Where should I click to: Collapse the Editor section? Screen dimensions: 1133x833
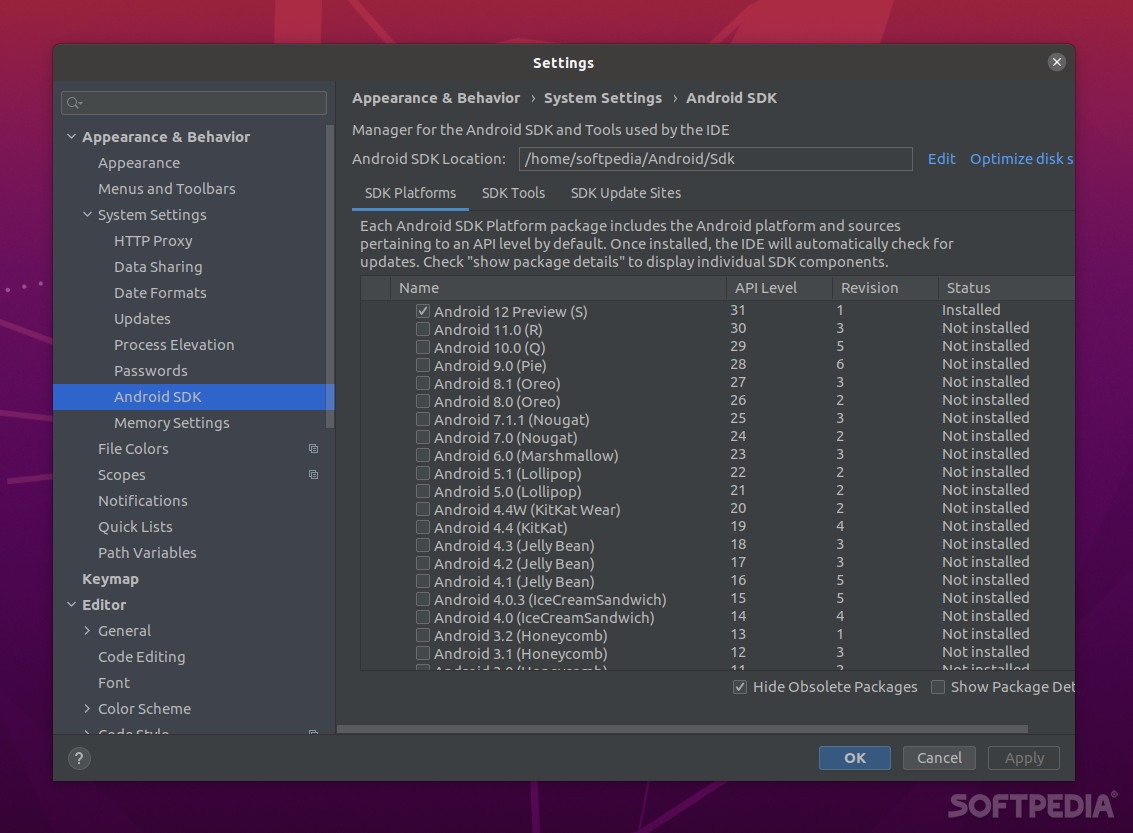pos(72,605)
